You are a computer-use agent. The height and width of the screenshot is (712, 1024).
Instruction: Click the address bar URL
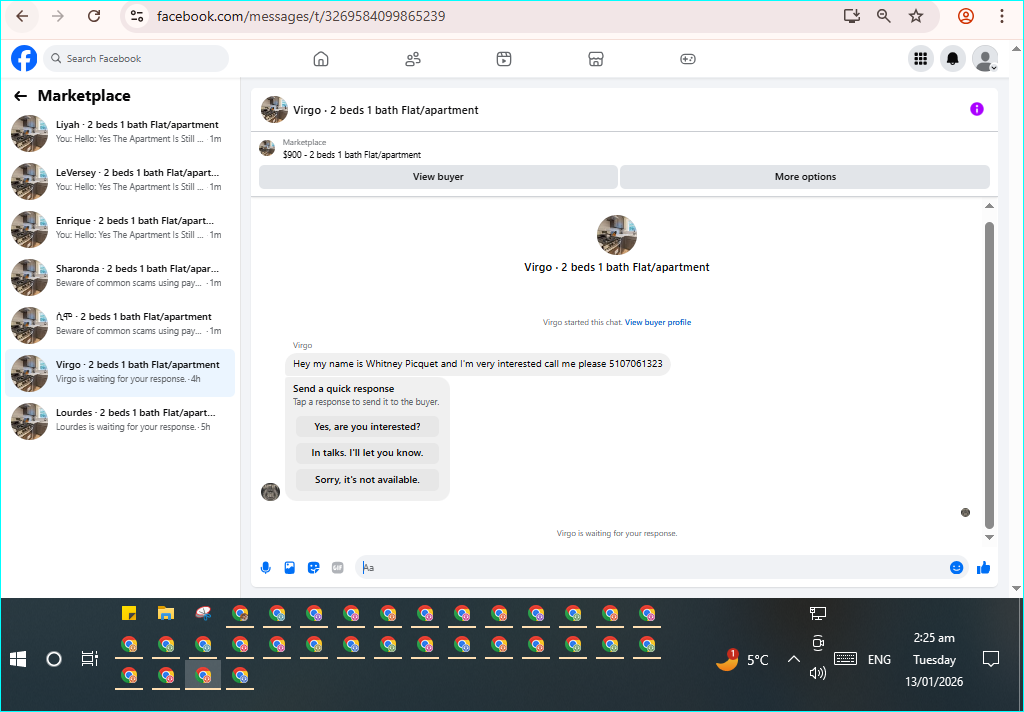tap(301, 16)
